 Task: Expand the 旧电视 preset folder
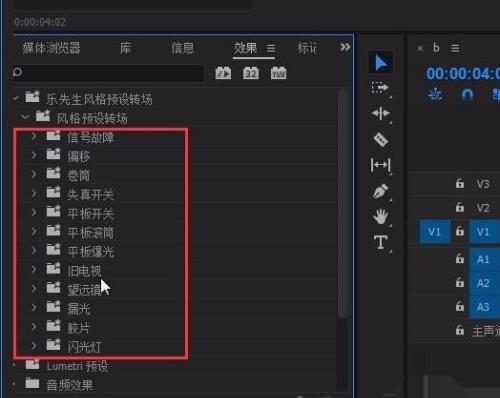(34, 269)
